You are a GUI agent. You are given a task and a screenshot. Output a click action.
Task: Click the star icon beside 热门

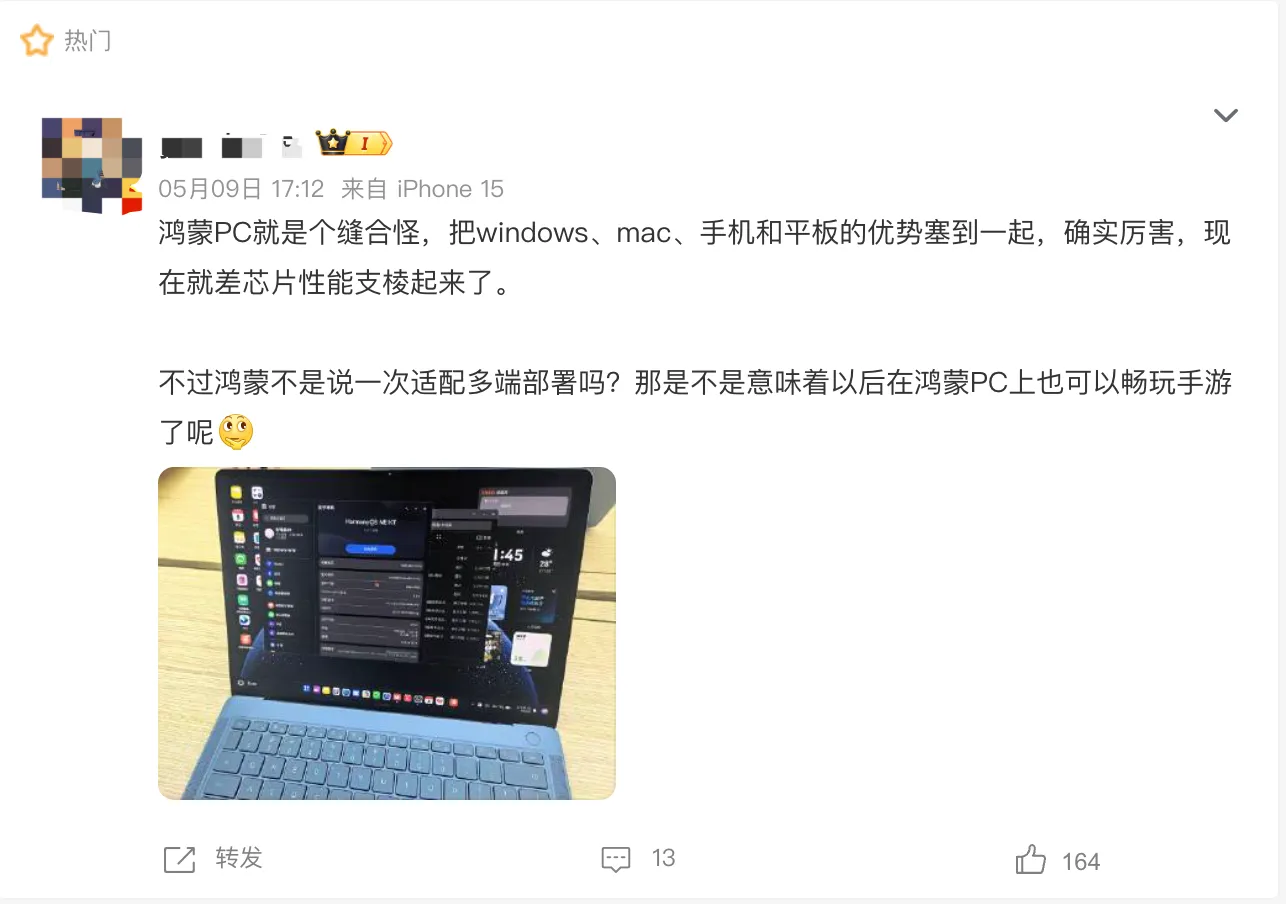[36, 41]
